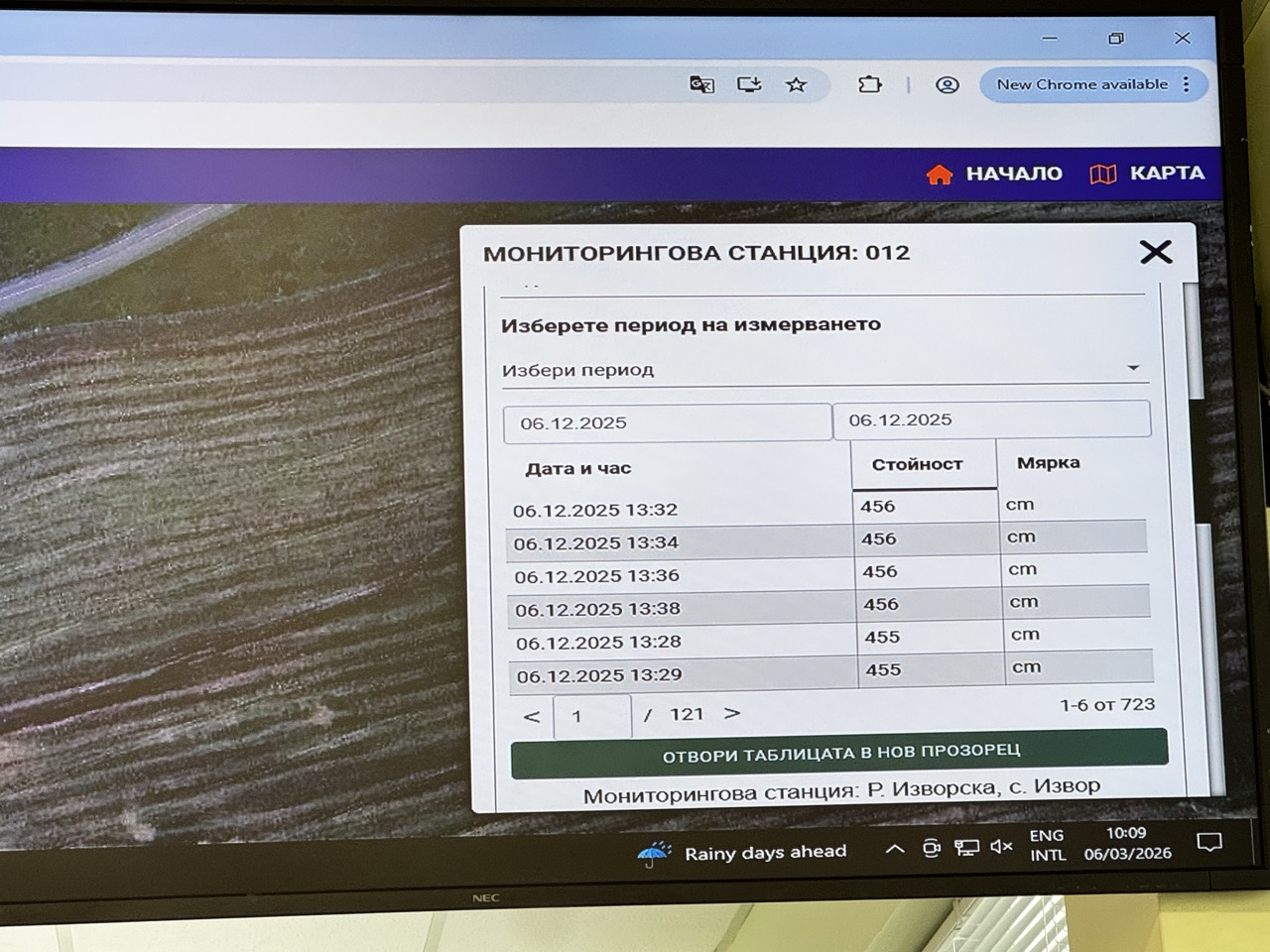Open the КАРТА map menu item
1270x952 pixels.
[1147, 174]
